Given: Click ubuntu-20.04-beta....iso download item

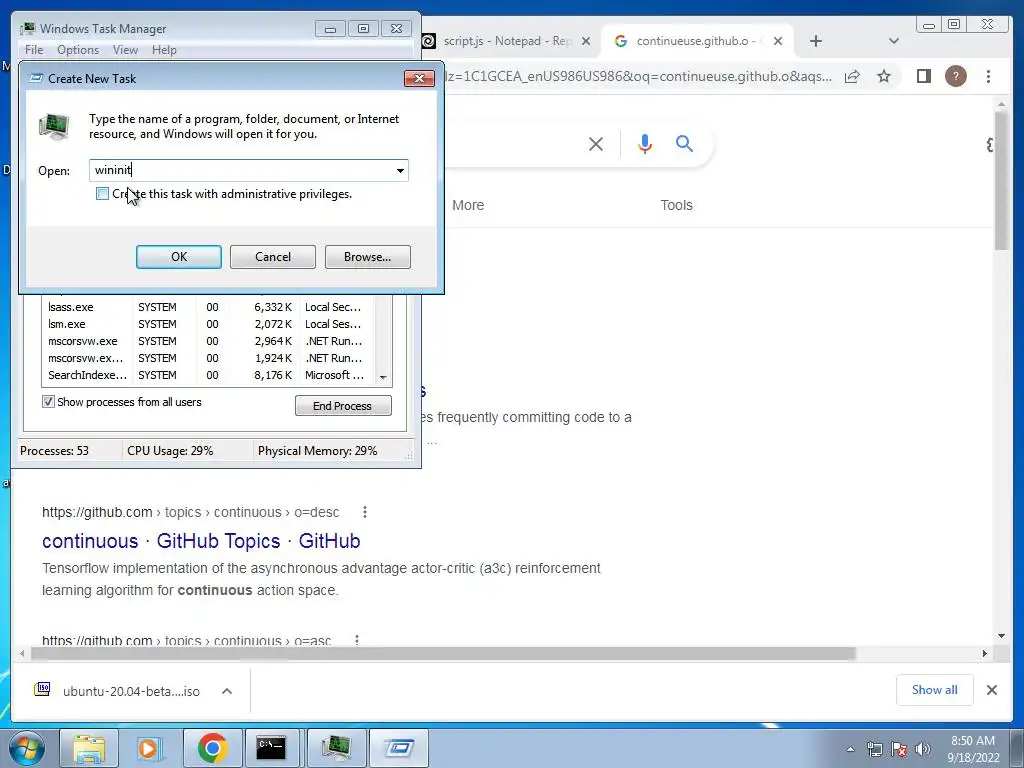Looking at the screenshot, I should 131,691.
